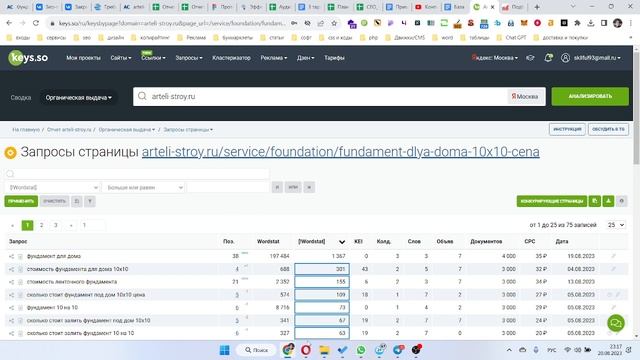This screenshot has height=360, width=640.
Task: Click the КОНКУРИРУЮЩИЕ СТРАНИЦЫ button
Action: coord(551,201)
